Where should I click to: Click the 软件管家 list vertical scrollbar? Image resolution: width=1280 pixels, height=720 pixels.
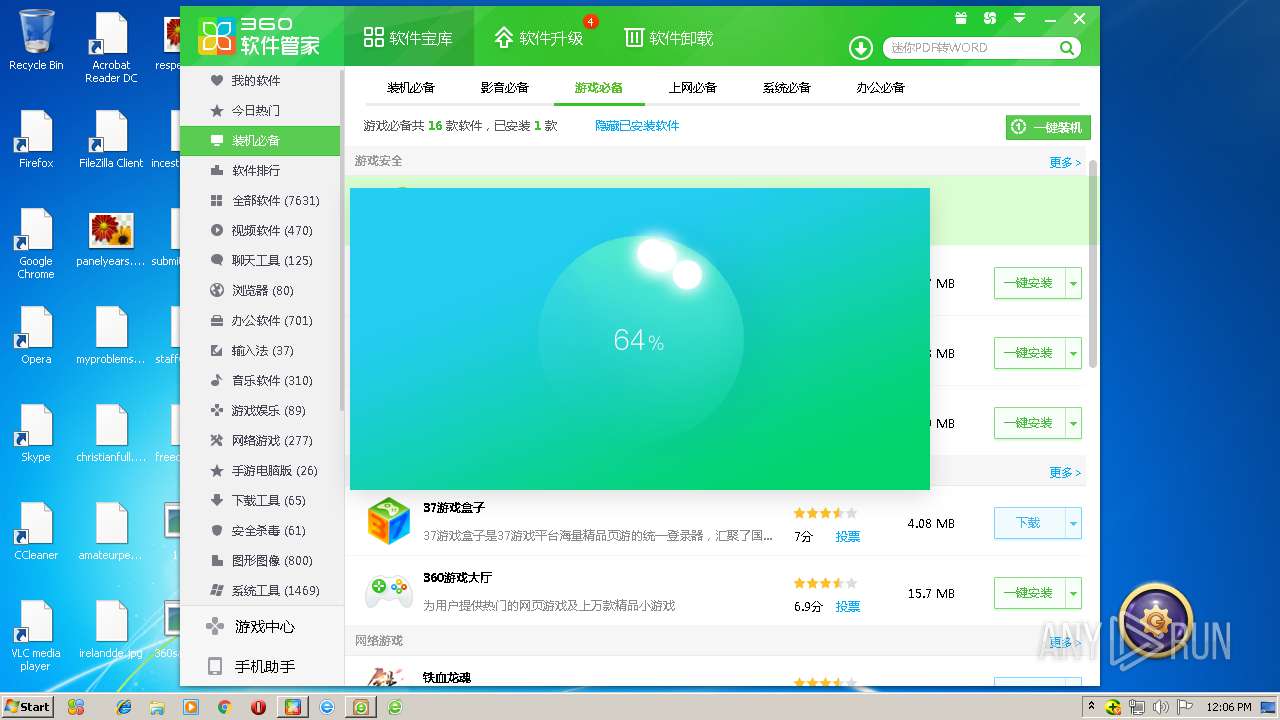pos(1092,262)
